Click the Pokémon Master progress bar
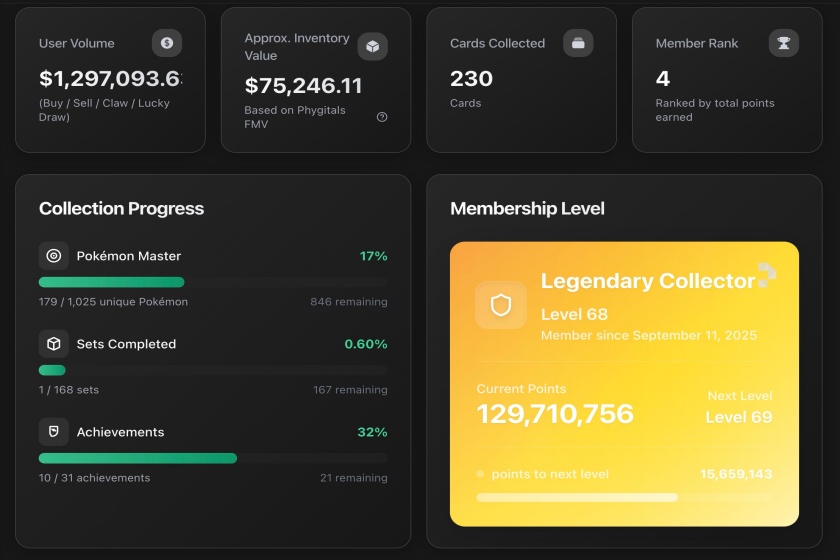 point(212,282)
